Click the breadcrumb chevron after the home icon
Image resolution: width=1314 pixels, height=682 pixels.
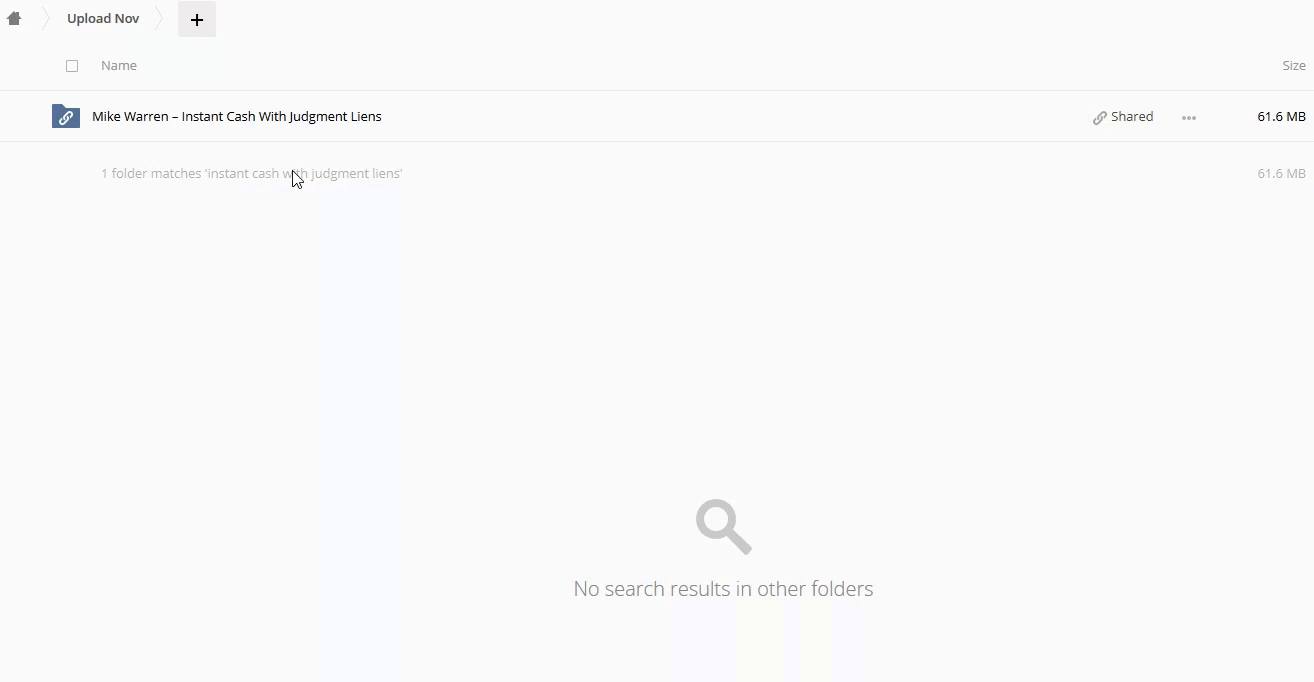coord(45,18)
